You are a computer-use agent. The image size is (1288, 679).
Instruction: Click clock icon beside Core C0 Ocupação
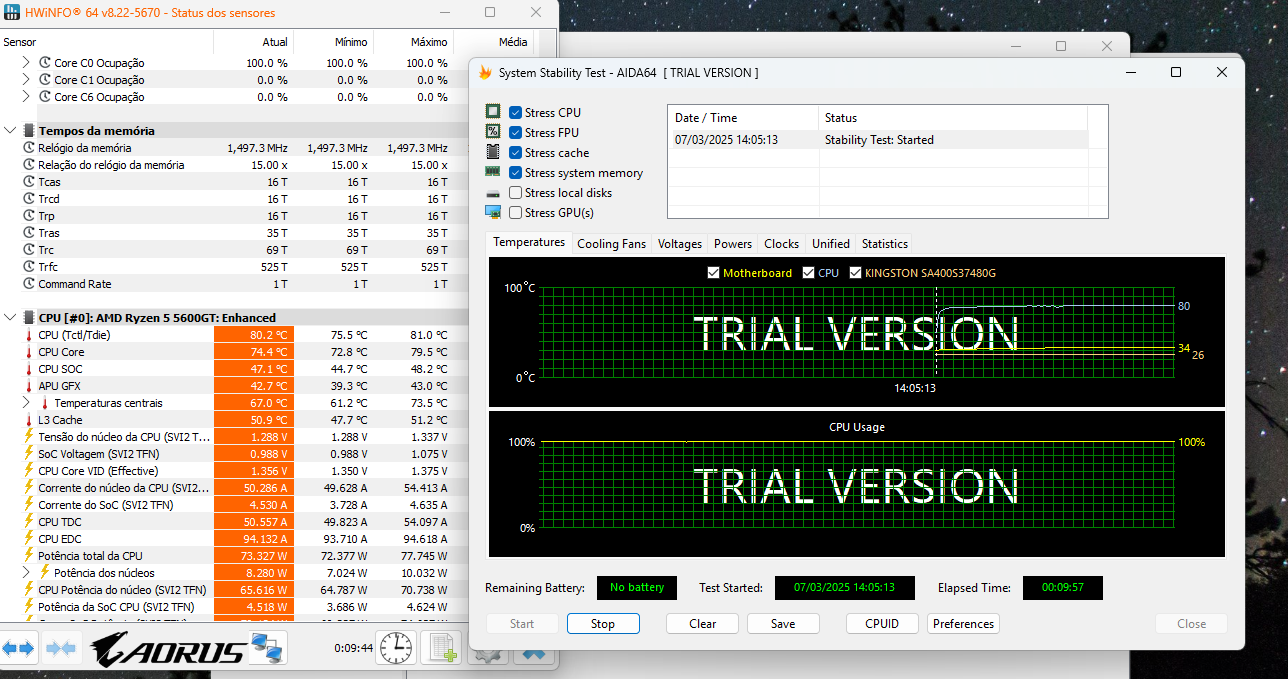point(45,63)
